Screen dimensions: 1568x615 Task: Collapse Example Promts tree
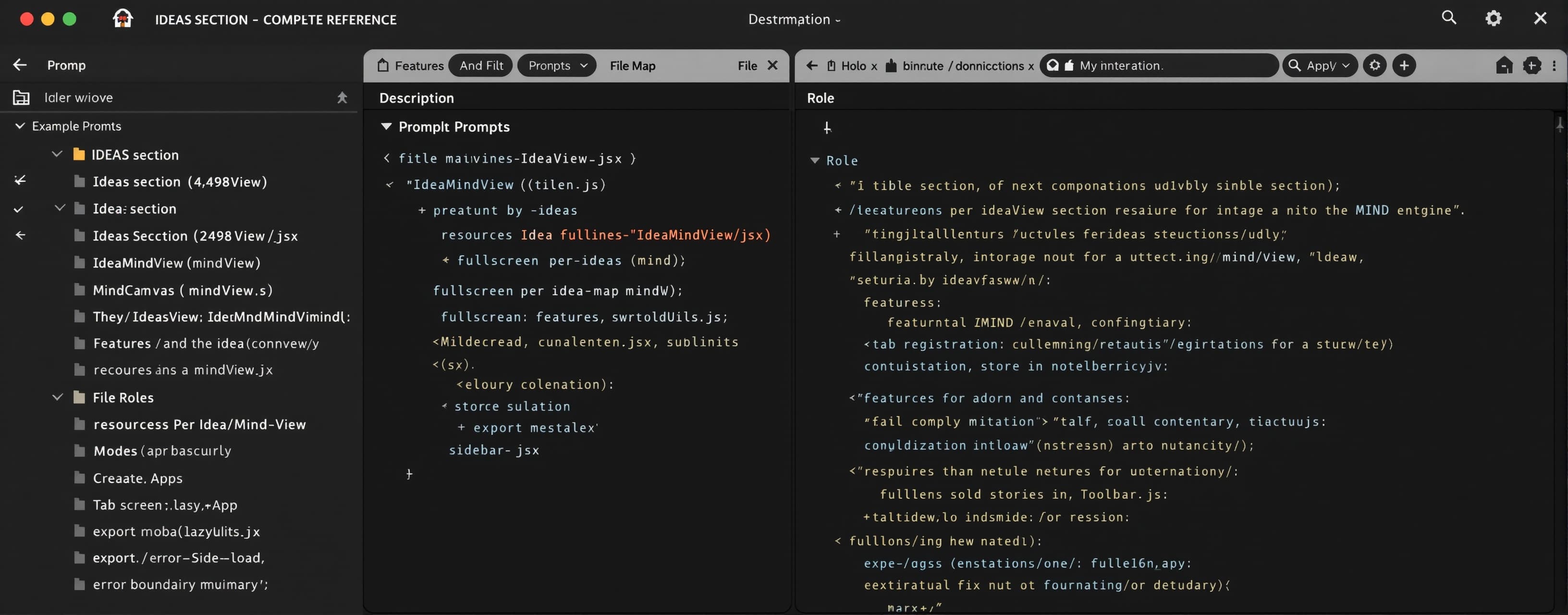pyautogui.click(x=20, y=125)
